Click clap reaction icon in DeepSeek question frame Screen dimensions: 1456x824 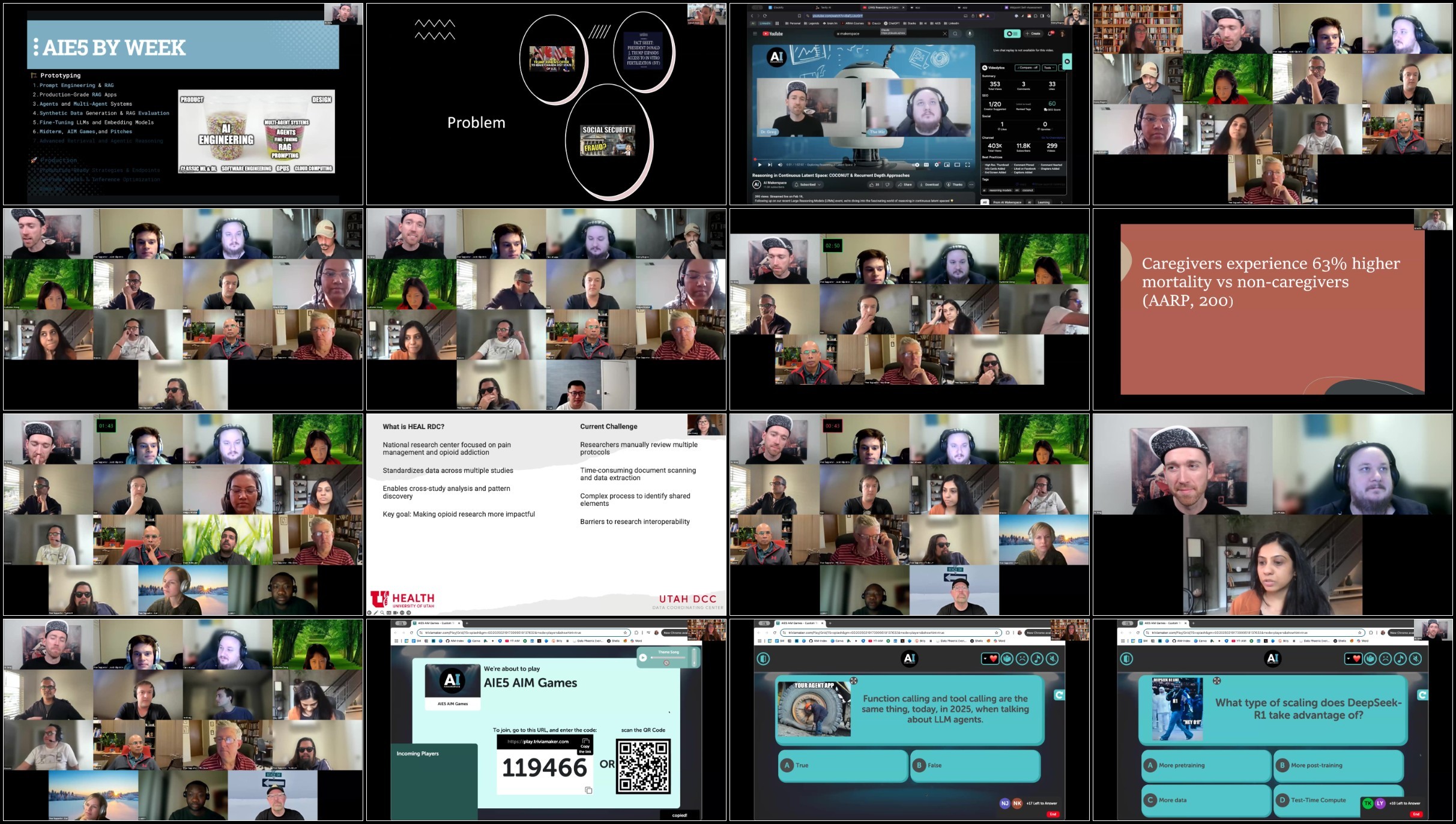click(1370, 658)
